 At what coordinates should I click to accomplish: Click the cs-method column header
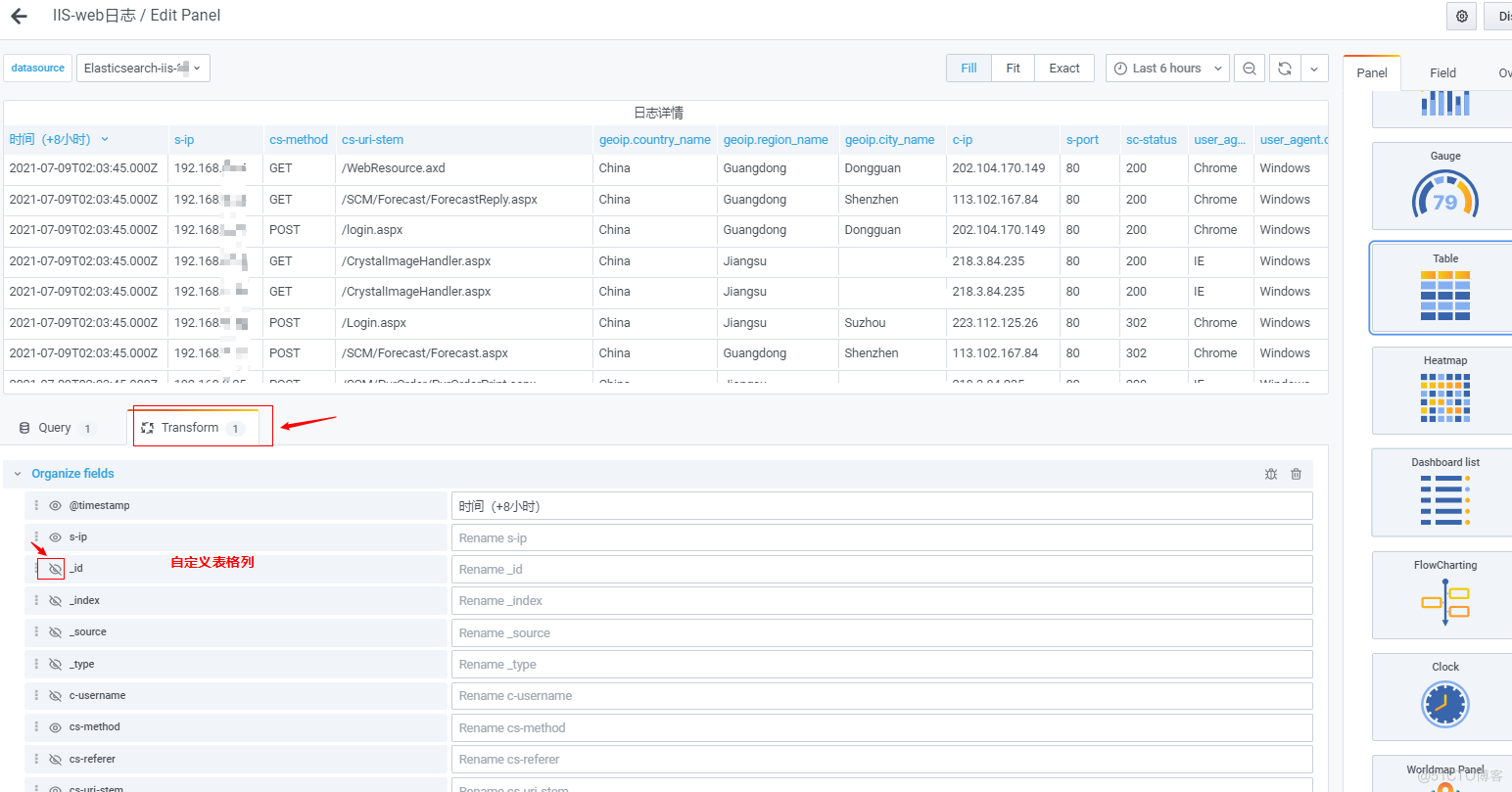pos(299,140)
